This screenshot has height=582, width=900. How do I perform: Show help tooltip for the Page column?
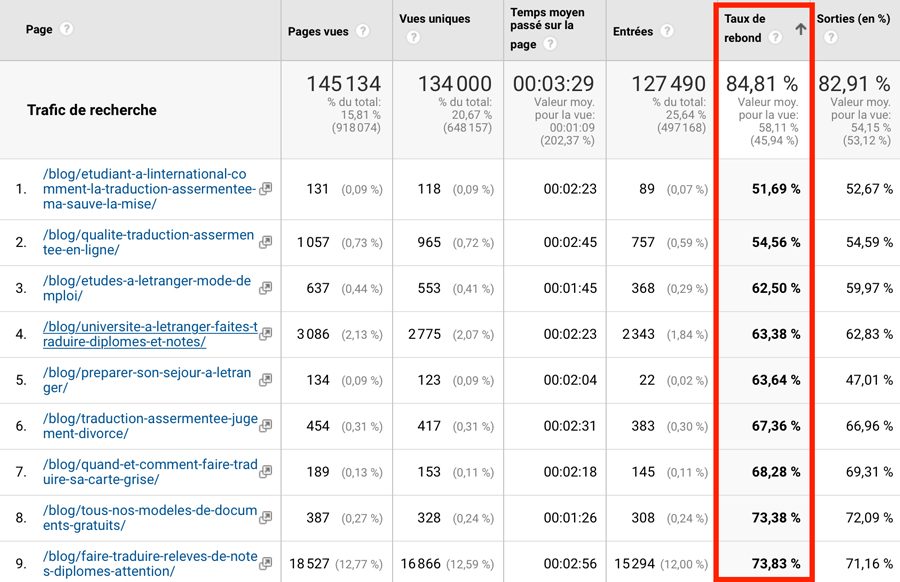pos(68,29)
